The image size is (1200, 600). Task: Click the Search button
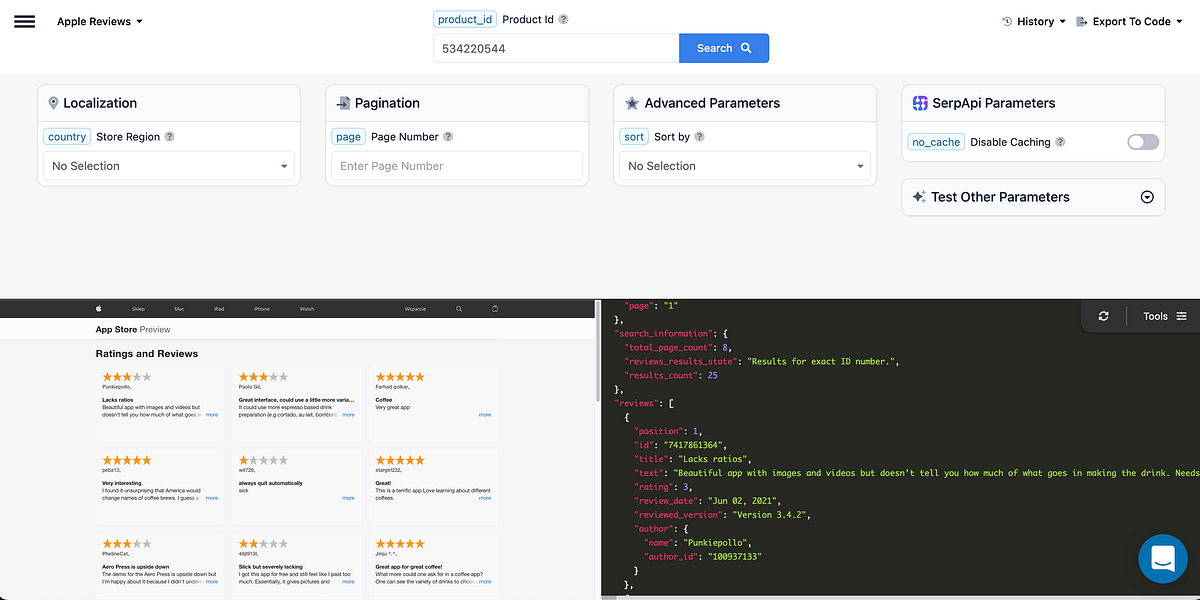point(723,47)
